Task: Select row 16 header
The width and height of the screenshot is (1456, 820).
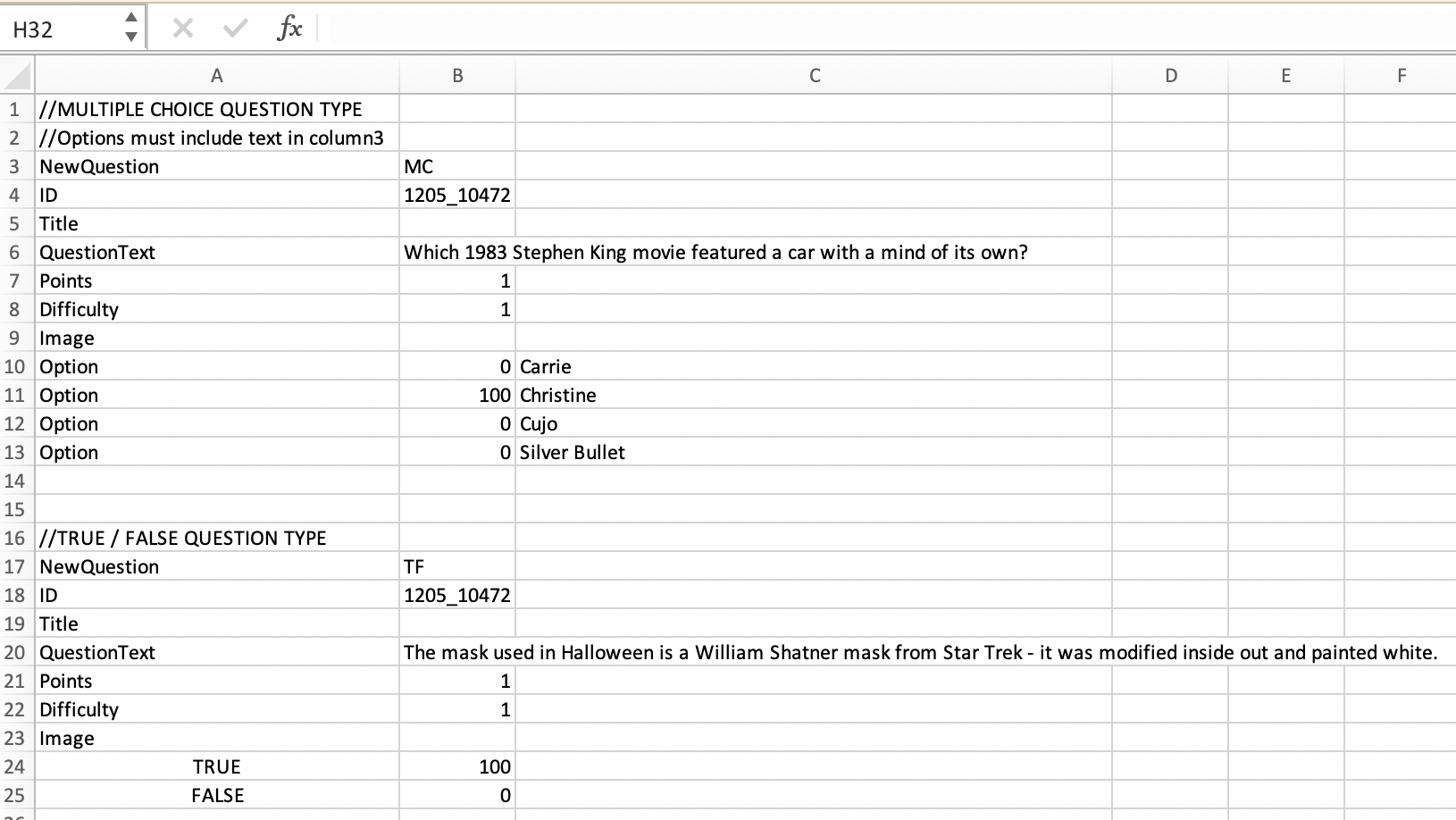Action: (17, 538)
